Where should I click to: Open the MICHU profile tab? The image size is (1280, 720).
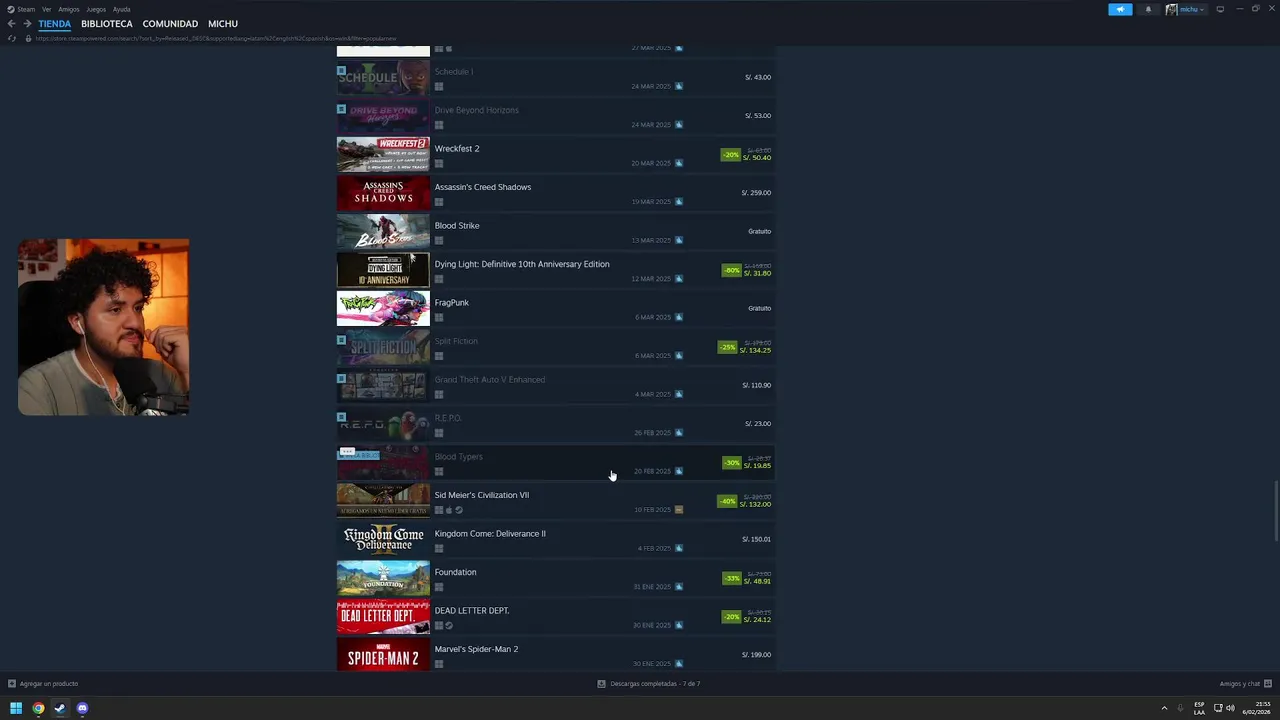(x=223, y=24)
